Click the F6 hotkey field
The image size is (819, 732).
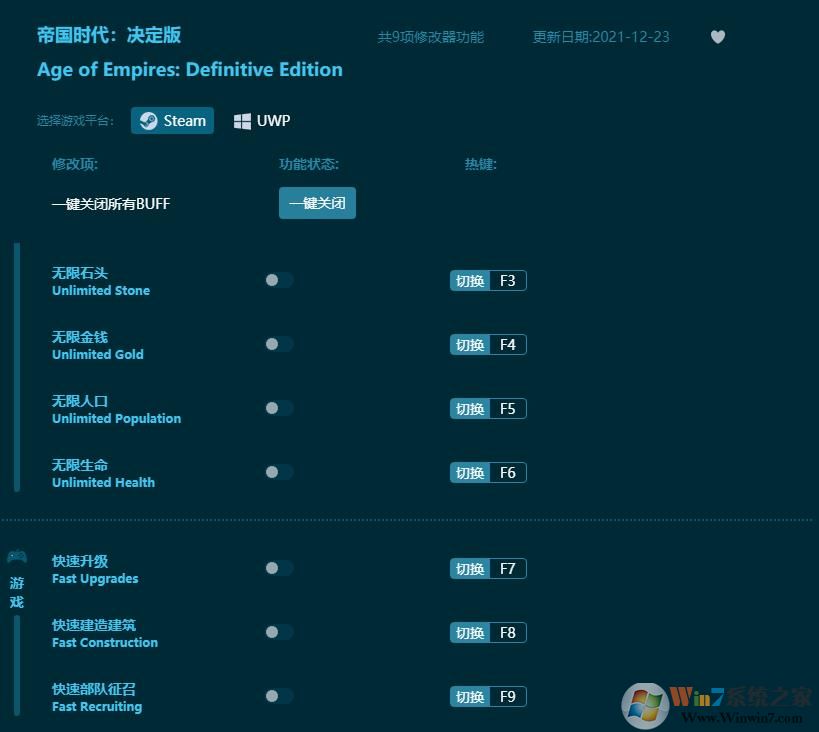pyautogui.click(x=508, y=473)
